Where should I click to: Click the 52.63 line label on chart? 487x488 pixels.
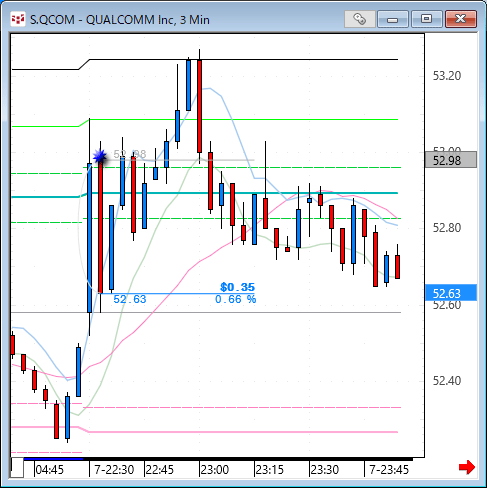(x=130, y=299)
